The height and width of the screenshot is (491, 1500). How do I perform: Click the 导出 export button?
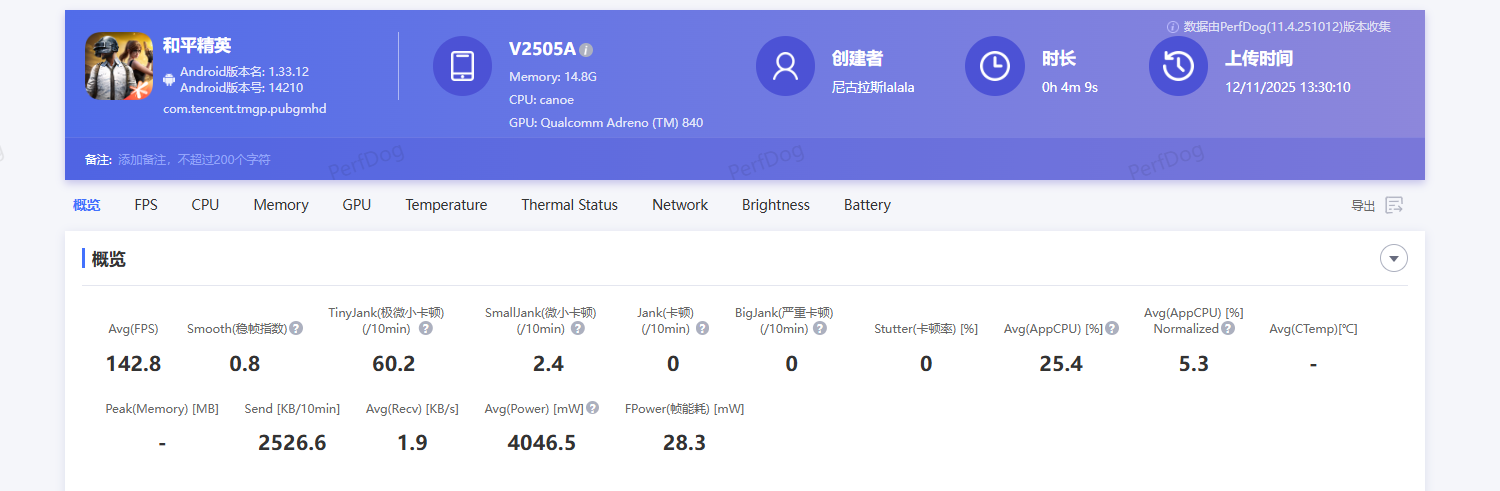pyautogui.click(x=1377, y=205)
